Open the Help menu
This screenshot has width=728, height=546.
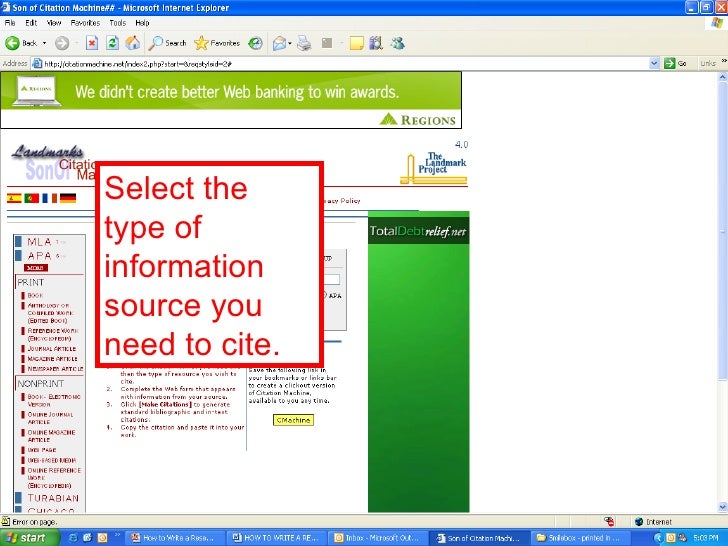pos(142,23)
